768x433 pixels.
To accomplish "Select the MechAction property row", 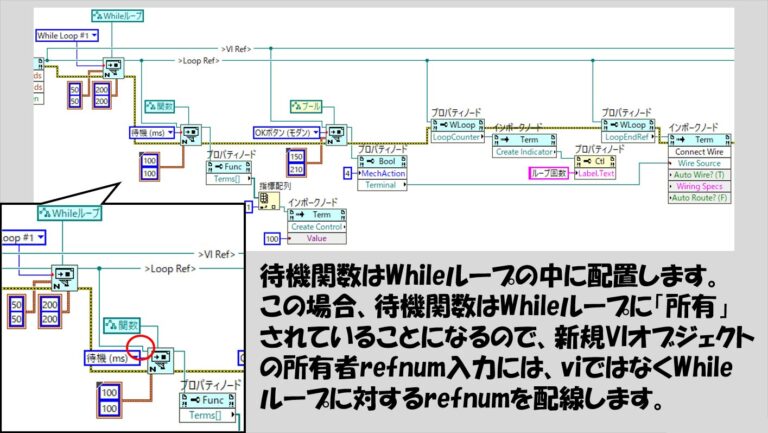I will point(382,173).
